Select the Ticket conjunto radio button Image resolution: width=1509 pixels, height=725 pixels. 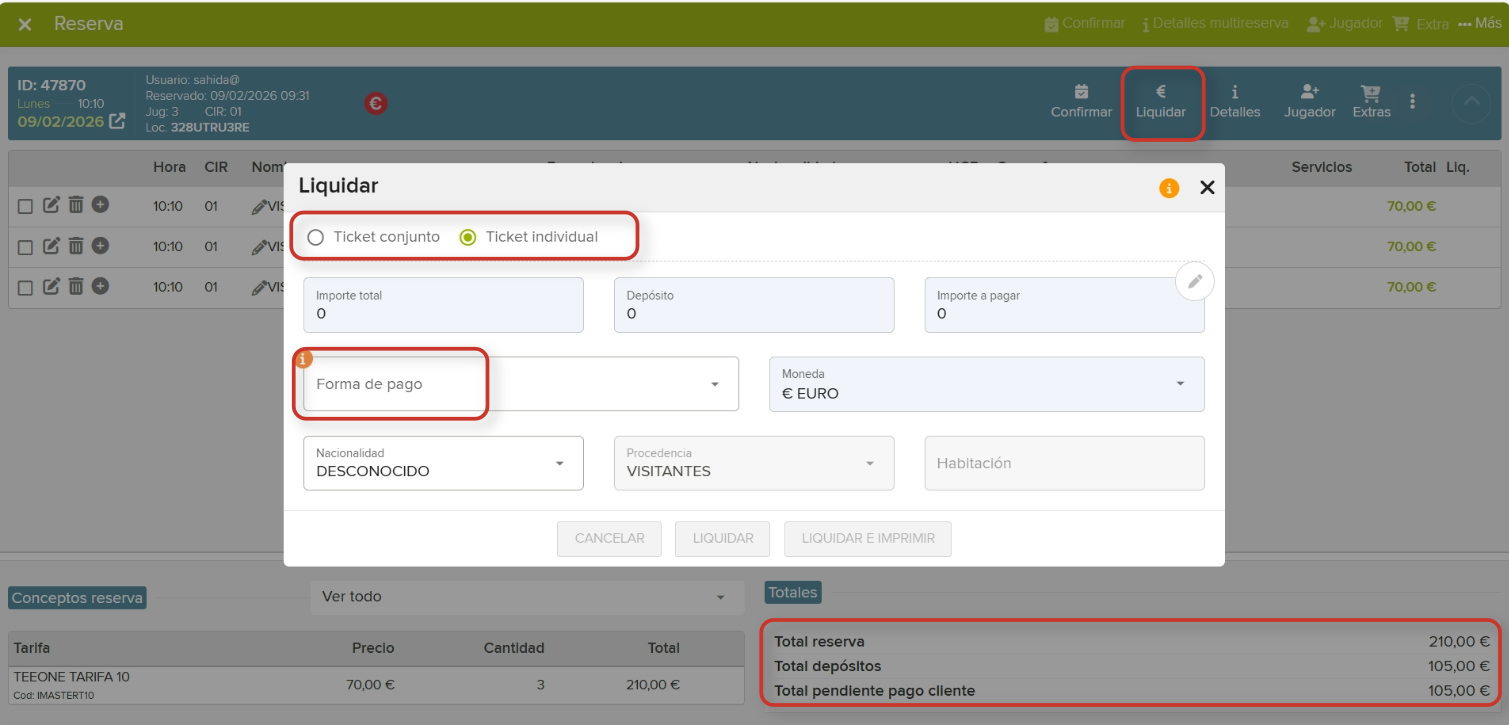316,237
